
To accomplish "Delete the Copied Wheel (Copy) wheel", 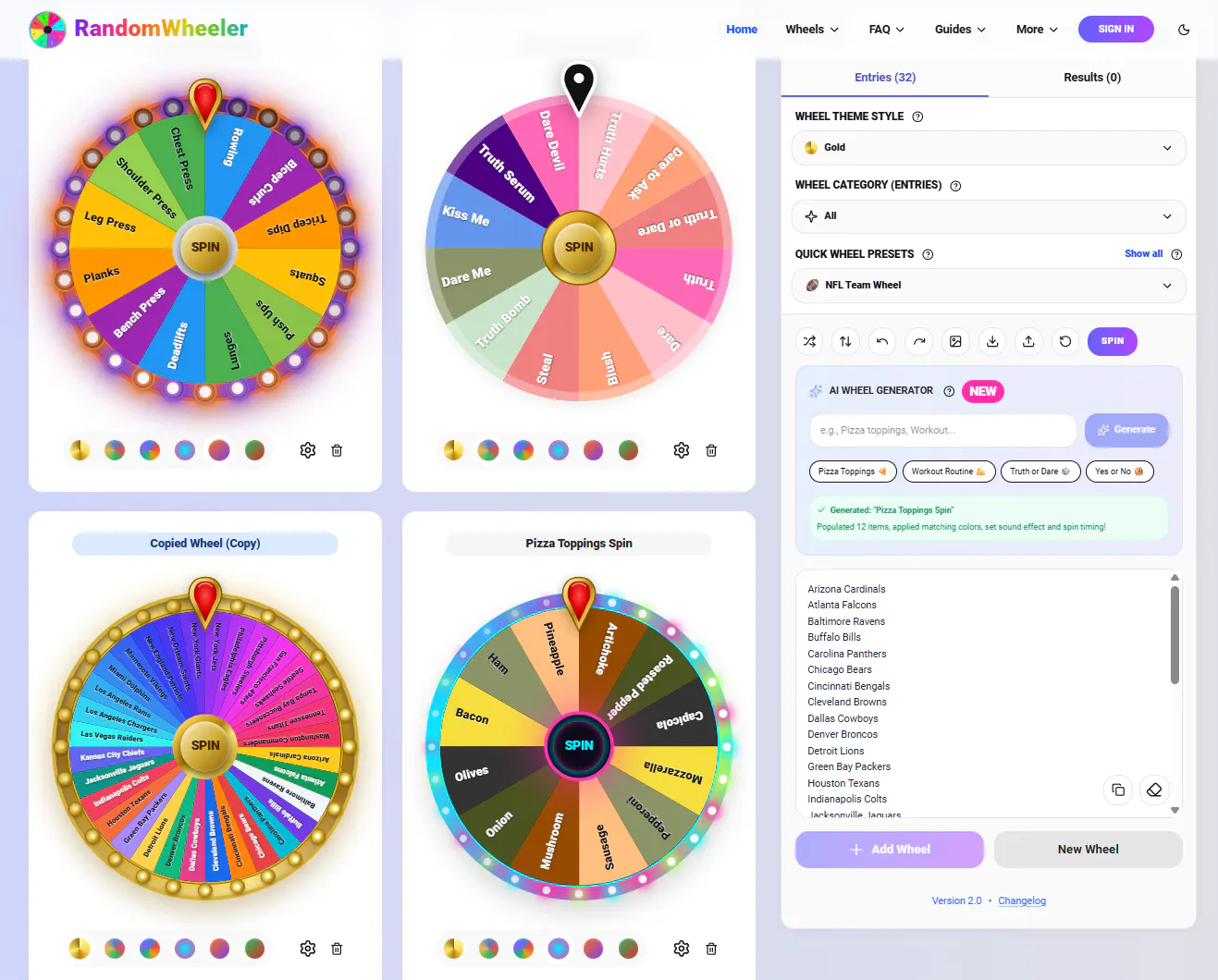I will [337, 949].
